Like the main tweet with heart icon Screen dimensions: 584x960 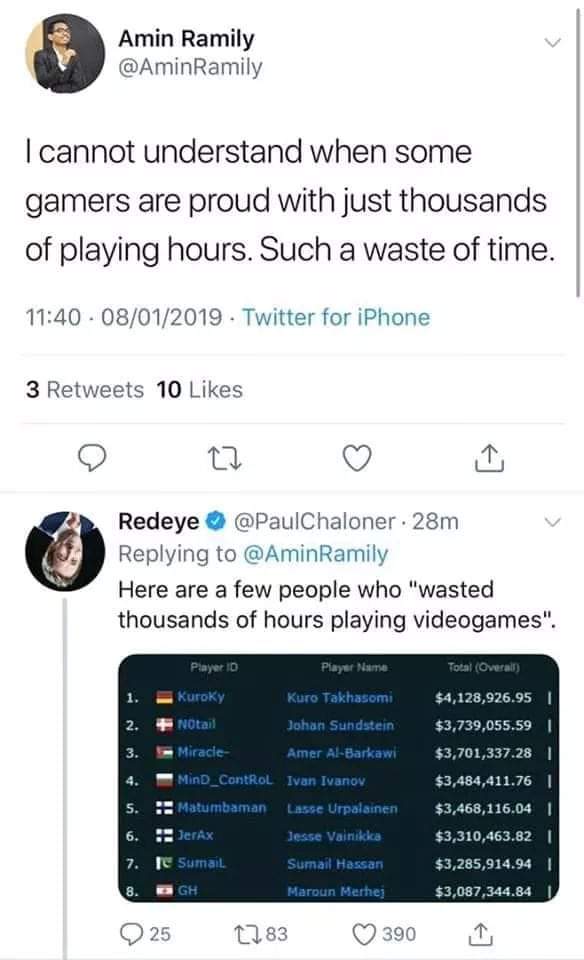357,458
